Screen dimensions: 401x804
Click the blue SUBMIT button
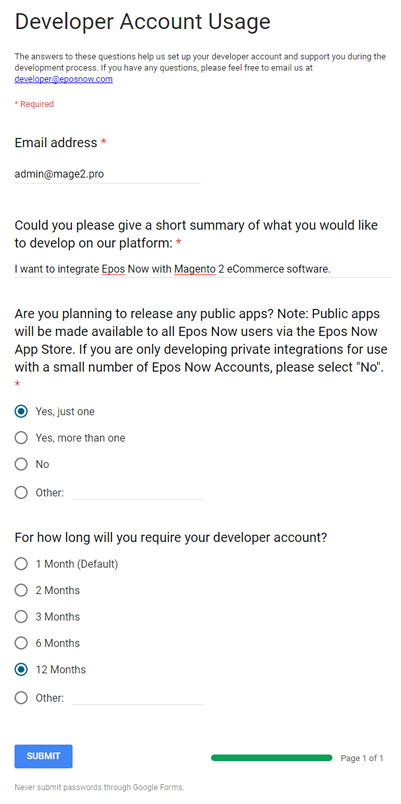point(44,756)
